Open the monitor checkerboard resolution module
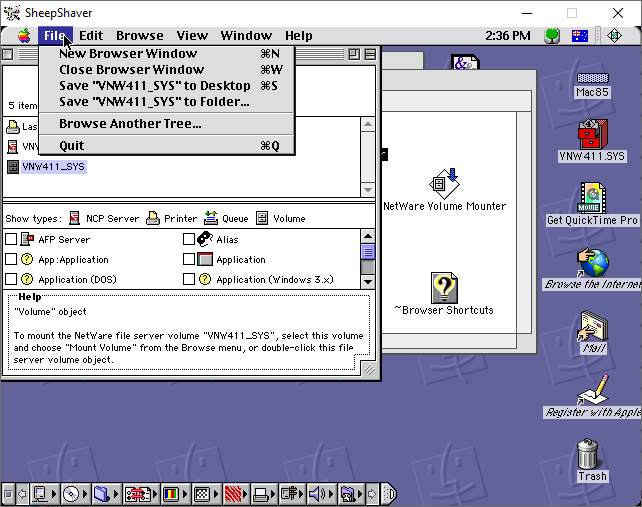 206,494
